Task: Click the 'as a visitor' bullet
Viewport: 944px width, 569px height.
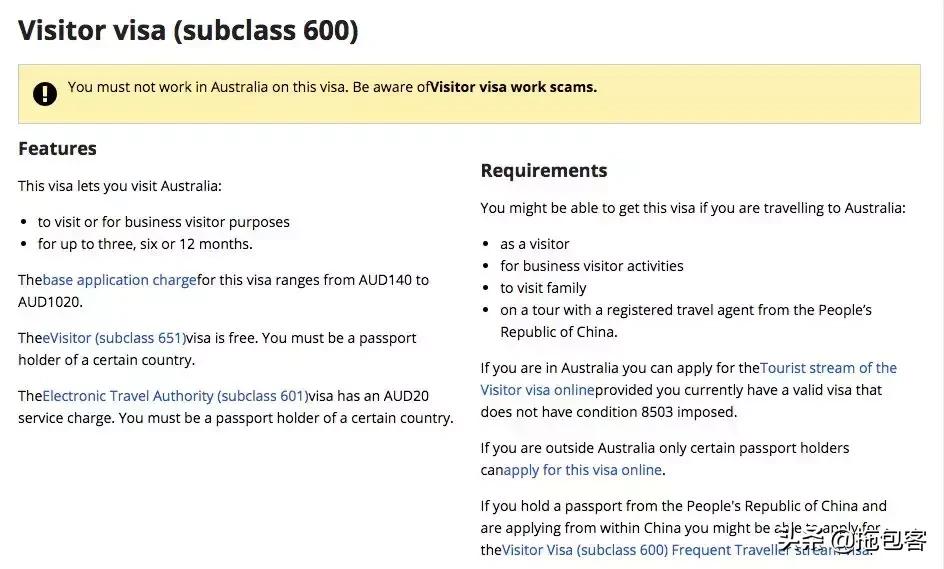Action: coord(534,244)
